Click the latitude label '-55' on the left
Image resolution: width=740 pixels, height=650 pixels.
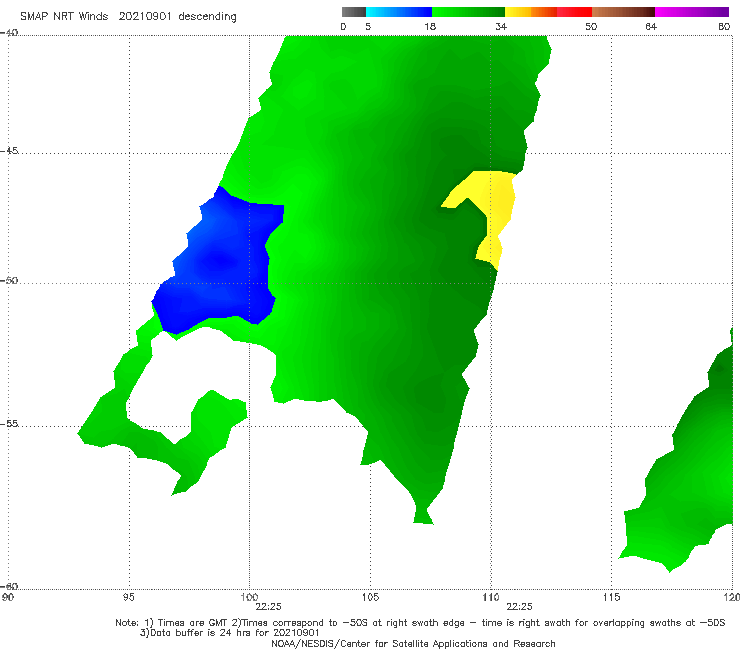point(9,423)
